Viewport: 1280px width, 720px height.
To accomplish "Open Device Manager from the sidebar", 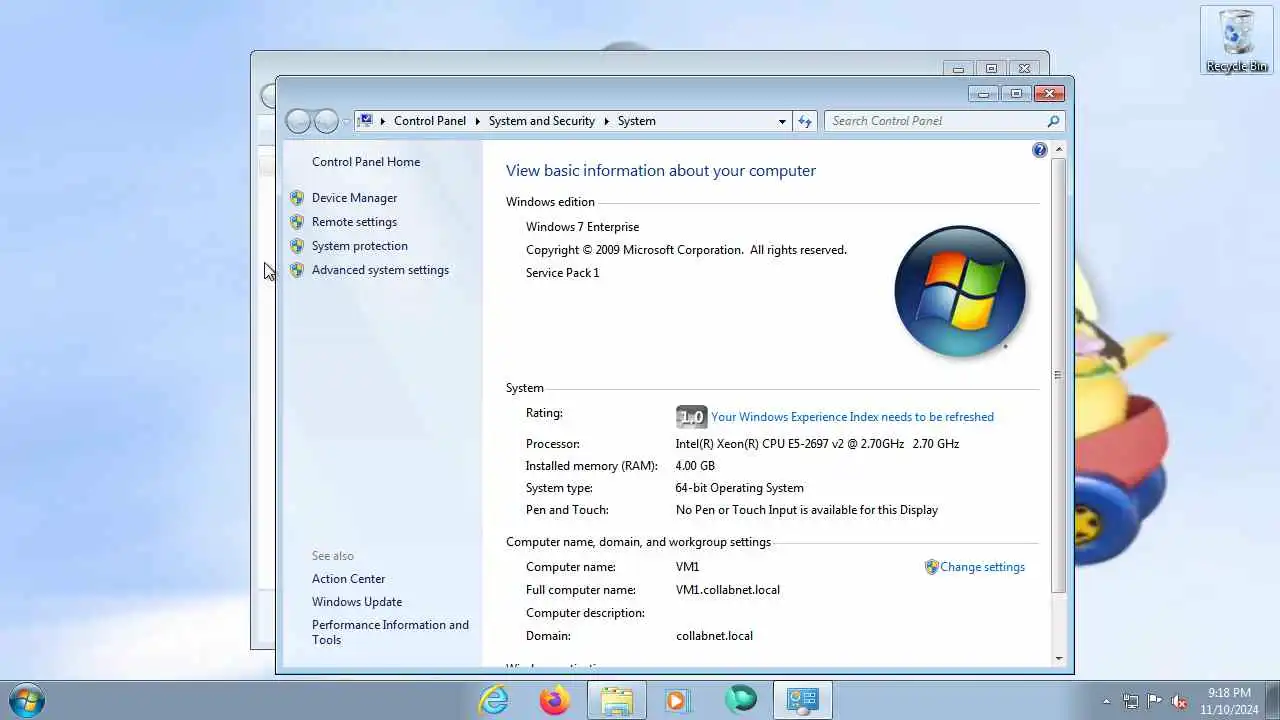I will (x=354, y=198).
